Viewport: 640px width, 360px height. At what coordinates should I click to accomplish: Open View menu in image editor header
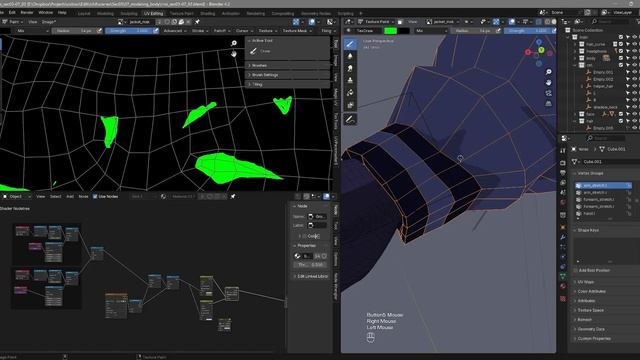tap(33, 22)
